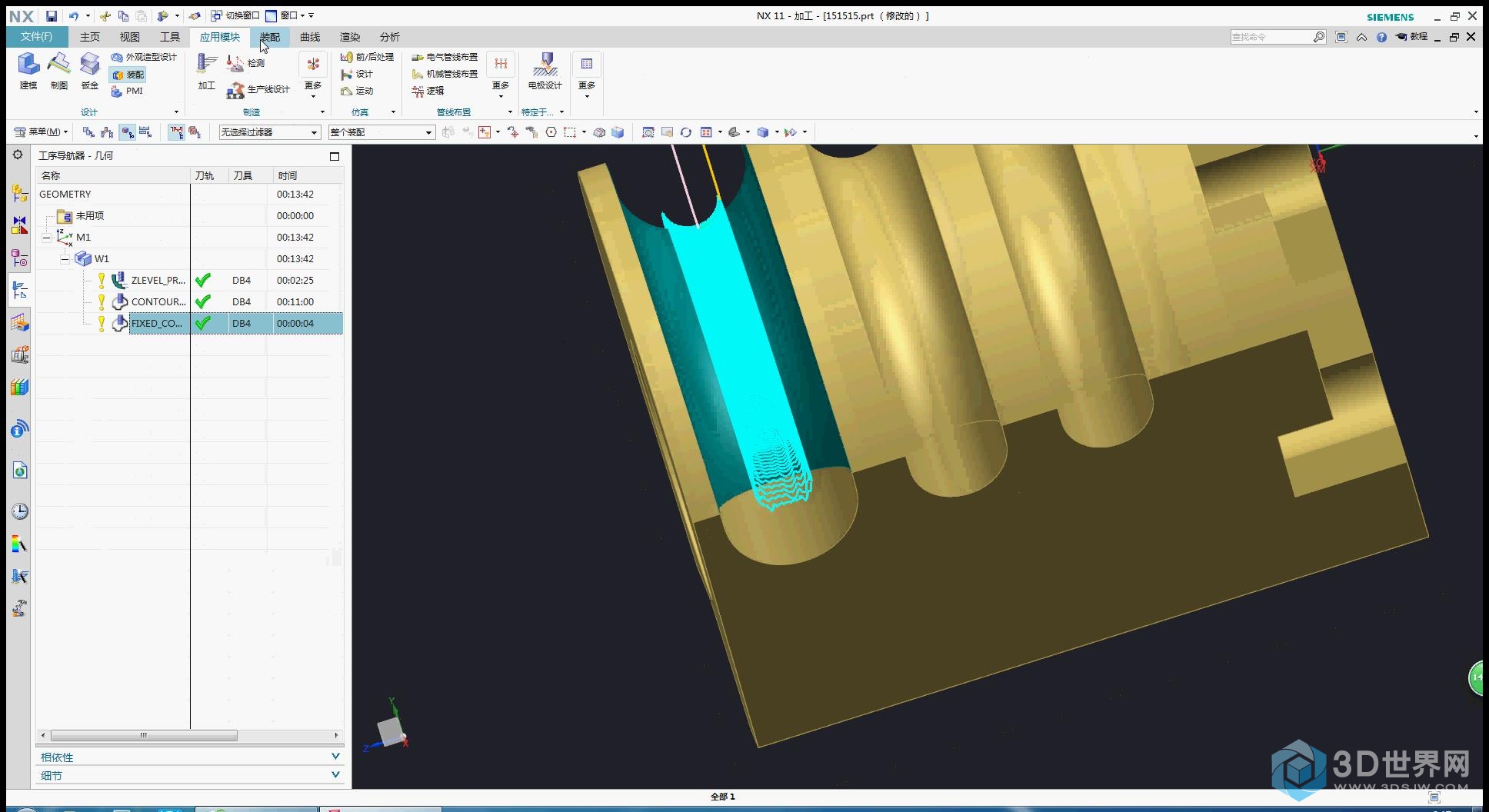The height and width of the screenshot is (812, 1489).
Task: Open 整个装配 selection scope dropdown
Action: [x=381, y=132]
